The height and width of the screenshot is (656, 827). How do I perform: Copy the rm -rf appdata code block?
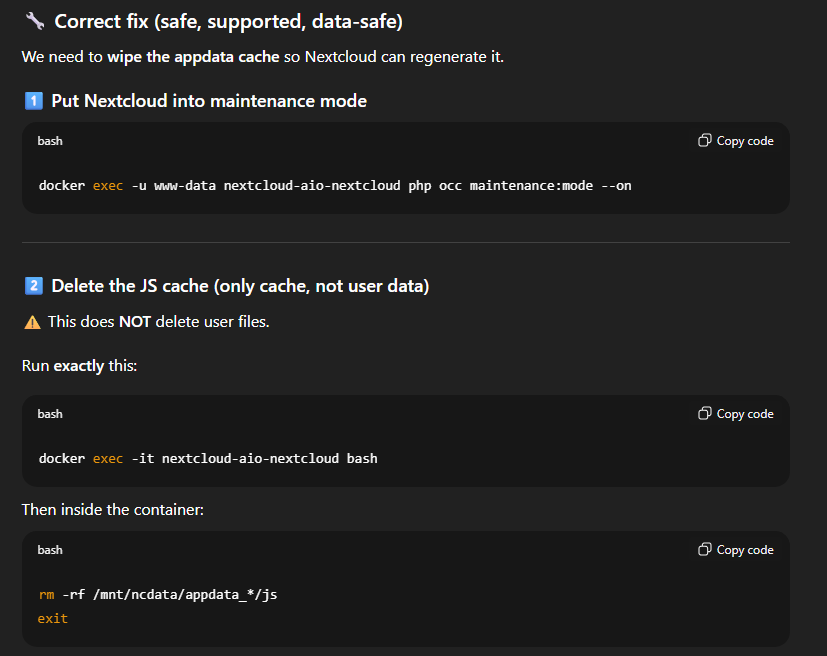click(x=736, y=550)
